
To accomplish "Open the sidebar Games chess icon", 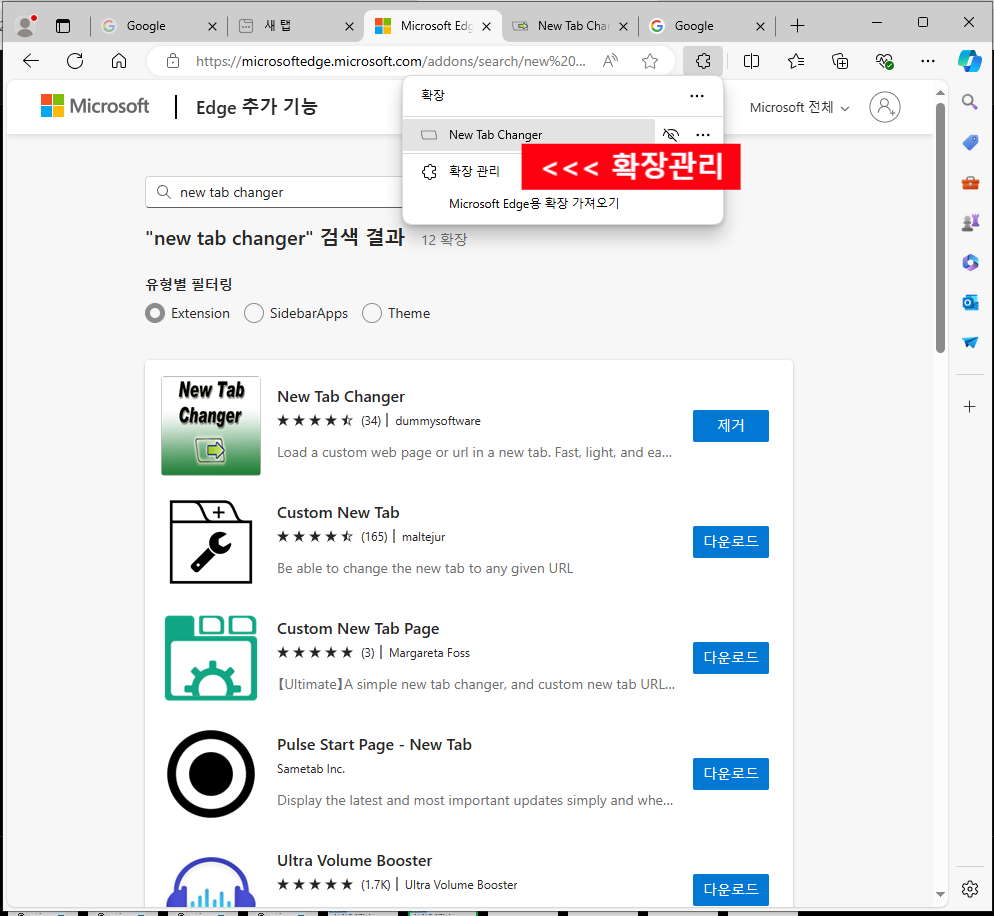I will click(969, 223).
